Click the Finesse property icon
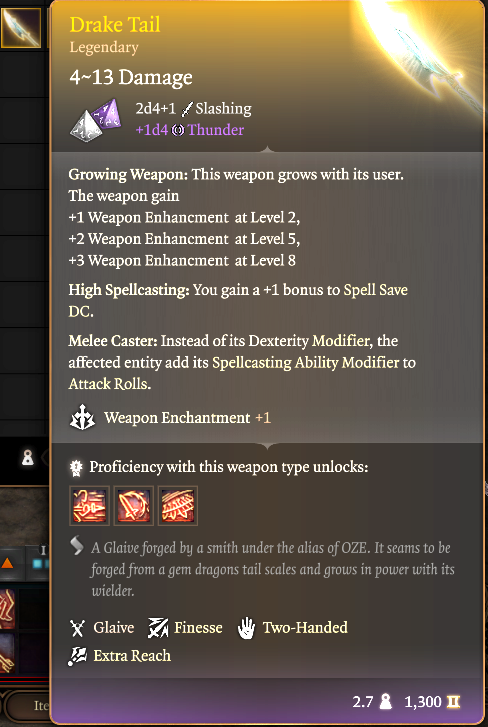488x727 pixels. tap(158, 628)
